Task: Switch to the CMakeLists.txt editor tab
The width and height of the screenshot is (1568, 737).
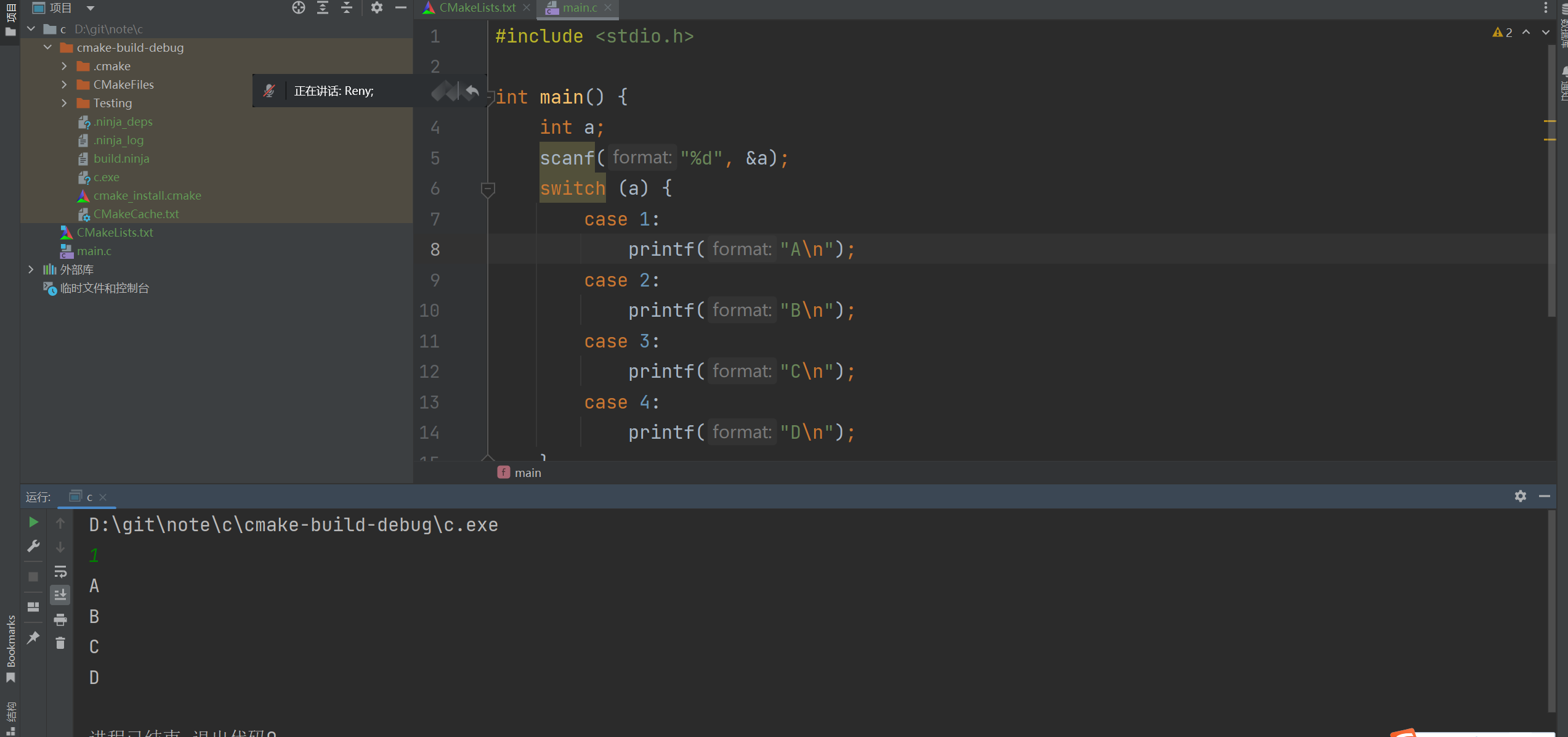Action: tap(477, 7)
